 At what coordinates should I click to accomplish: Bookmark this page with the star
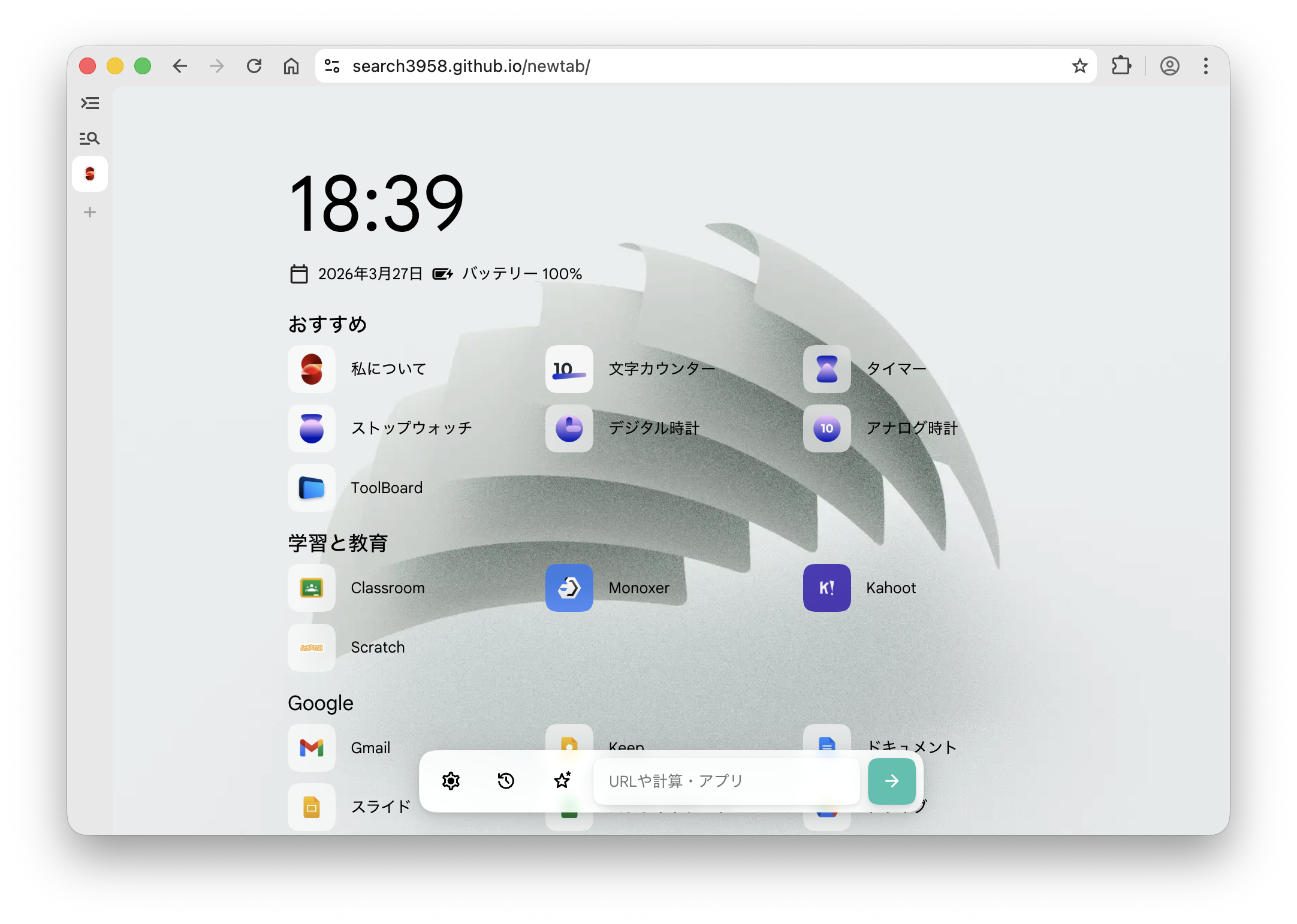(1079, 66)
